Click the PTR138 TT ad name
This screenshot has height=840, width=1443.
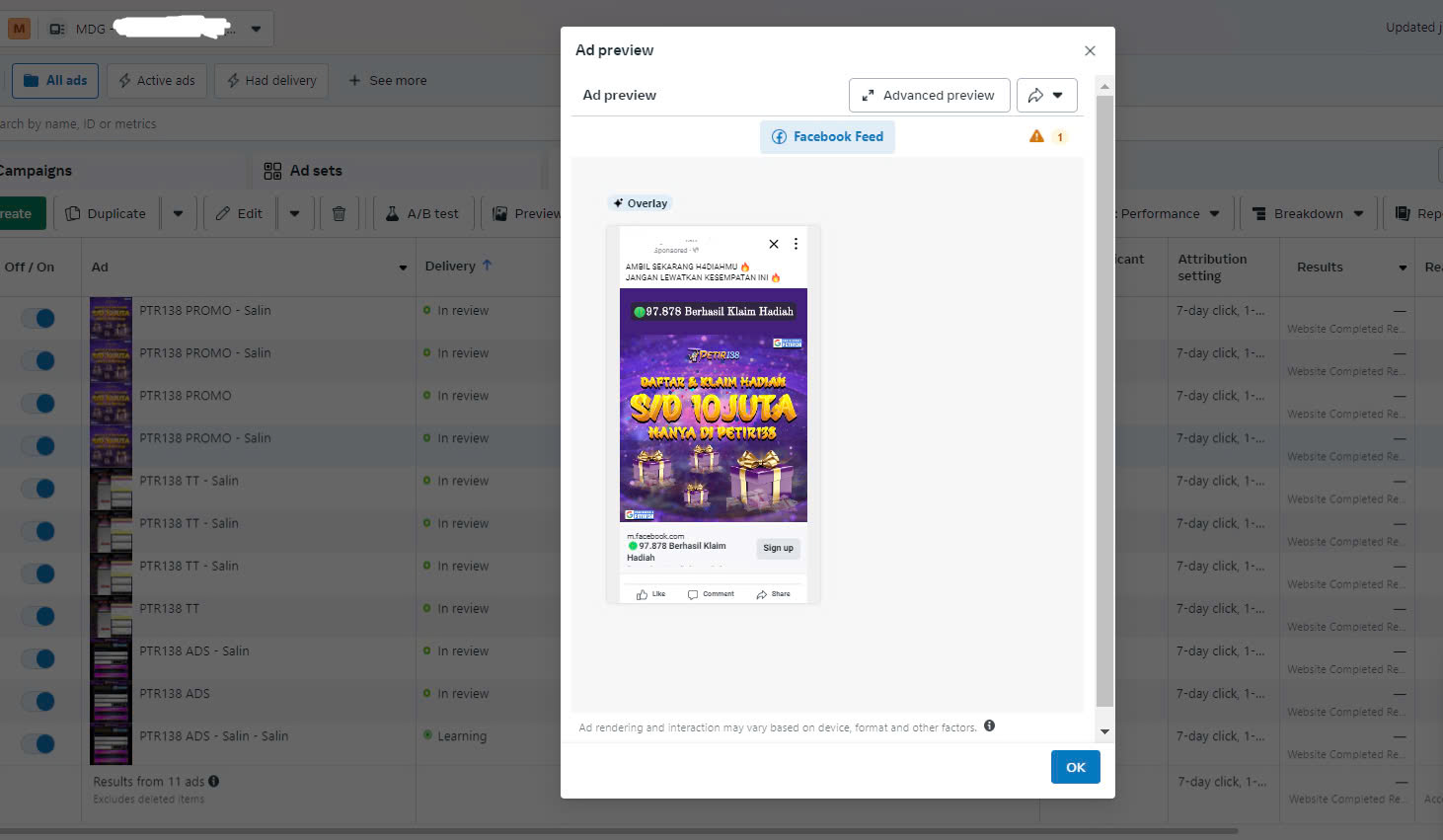169,609
